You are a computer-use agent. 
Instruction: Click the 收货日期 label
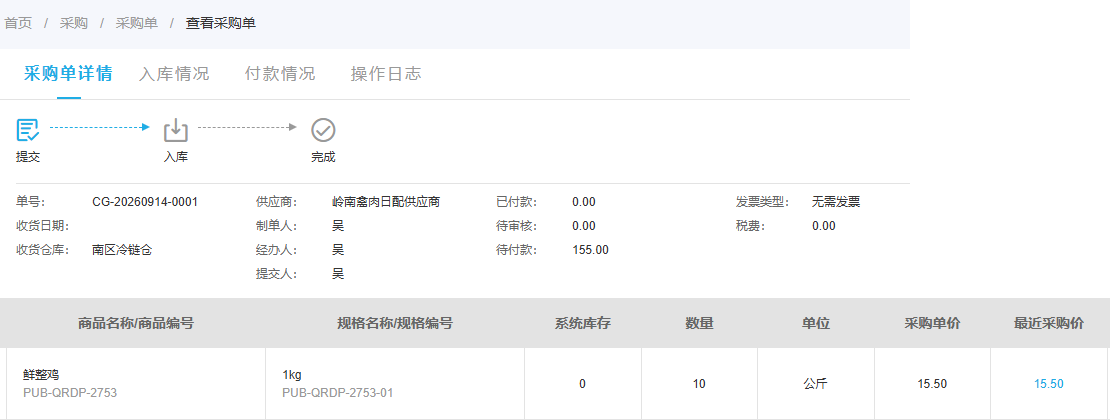coord(42,226)
